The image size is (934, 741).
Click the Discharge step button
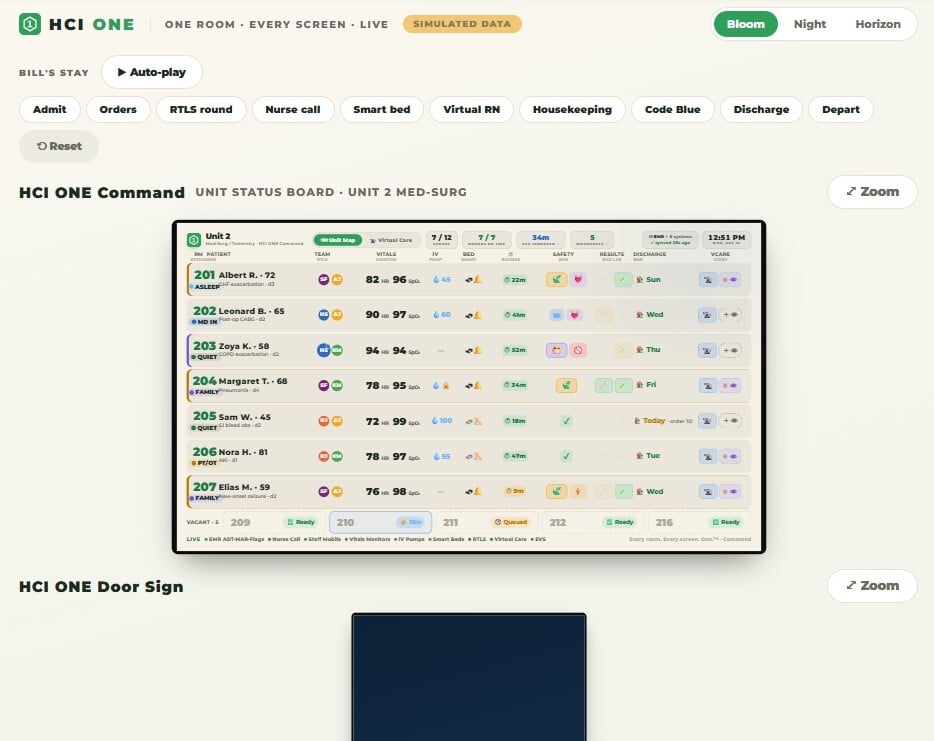click(761, 110)
